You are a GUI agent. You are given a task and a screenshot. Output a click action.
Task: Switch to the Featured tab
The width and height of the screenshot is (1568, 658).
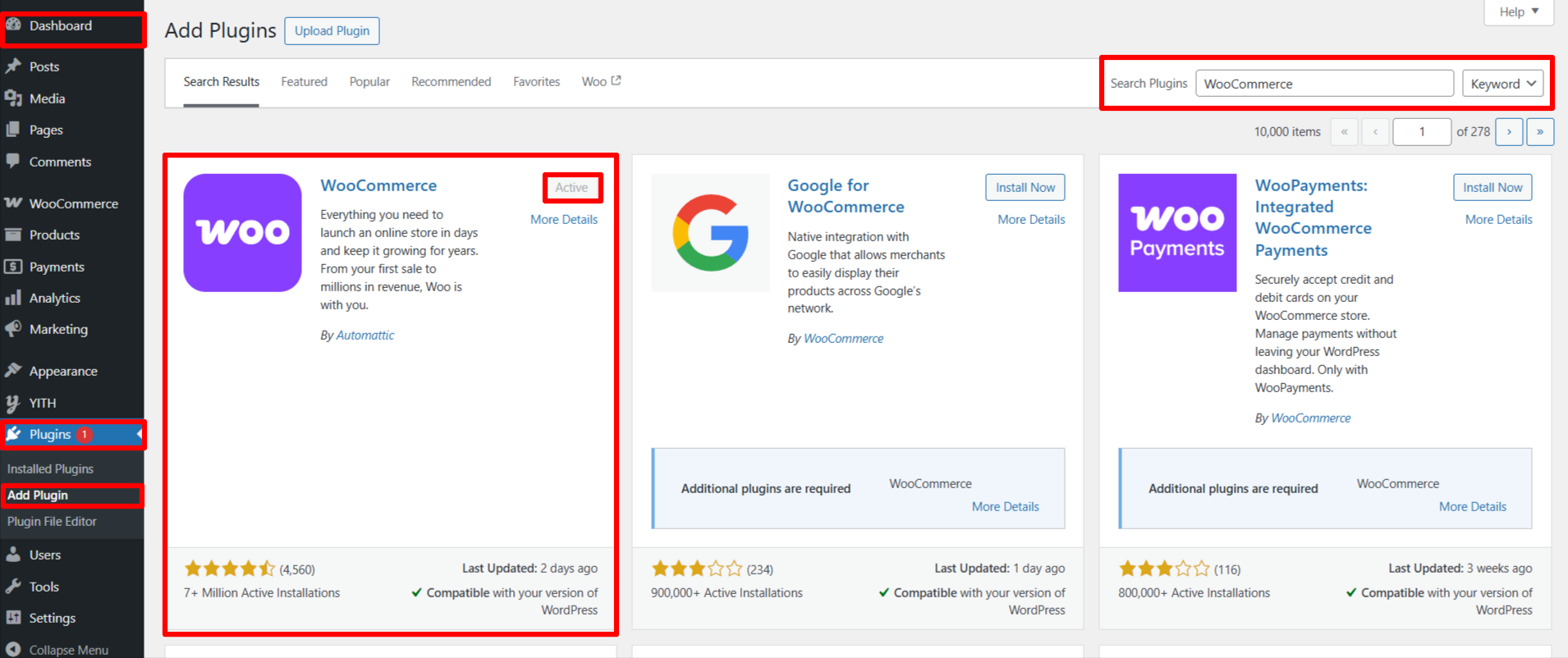pos(304,81)
